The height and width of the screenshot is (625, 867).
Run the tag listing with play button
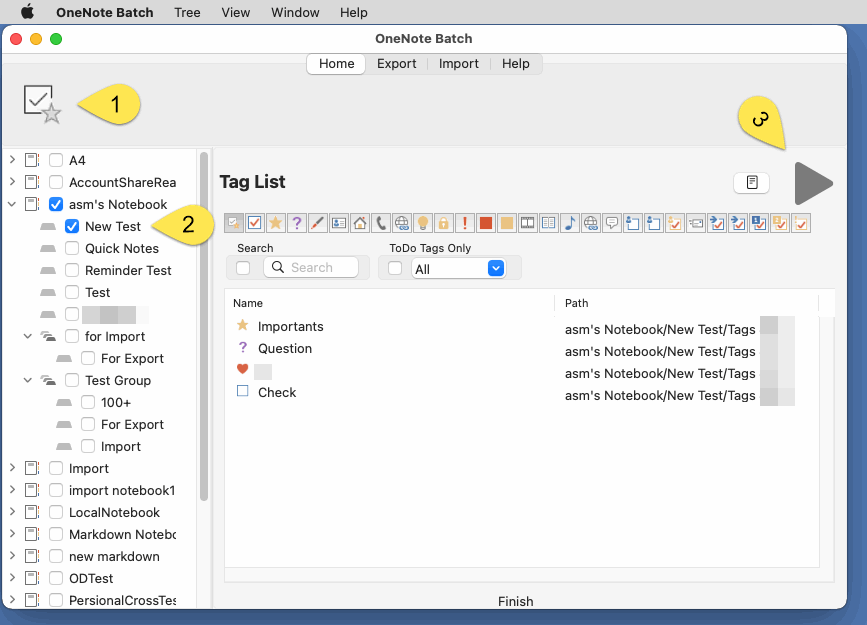coord(813,183)
